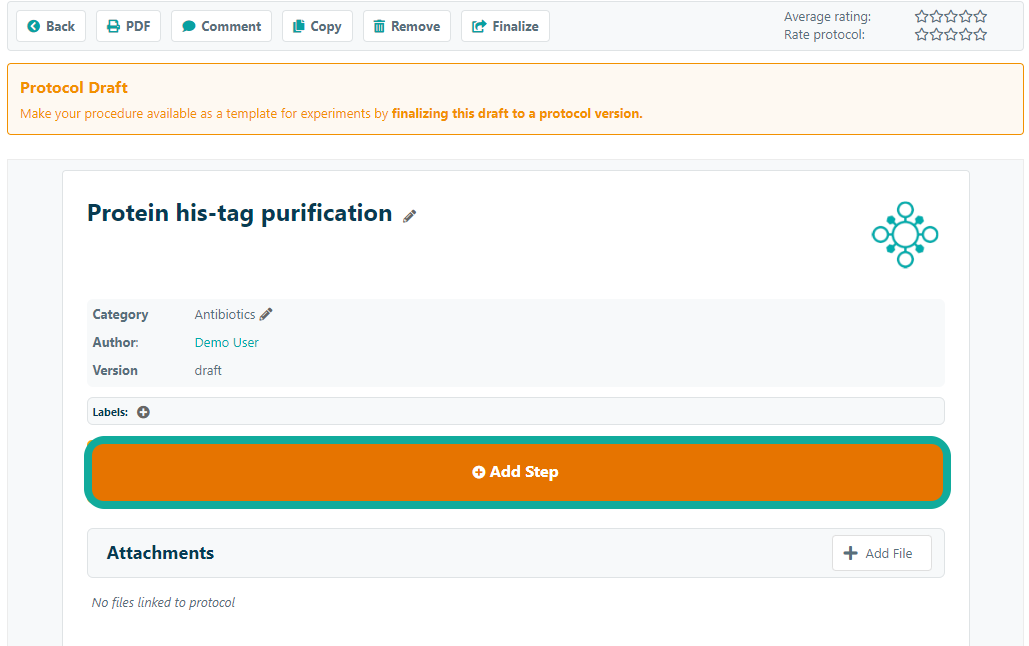Open Demo User author profile

(227, 342)
